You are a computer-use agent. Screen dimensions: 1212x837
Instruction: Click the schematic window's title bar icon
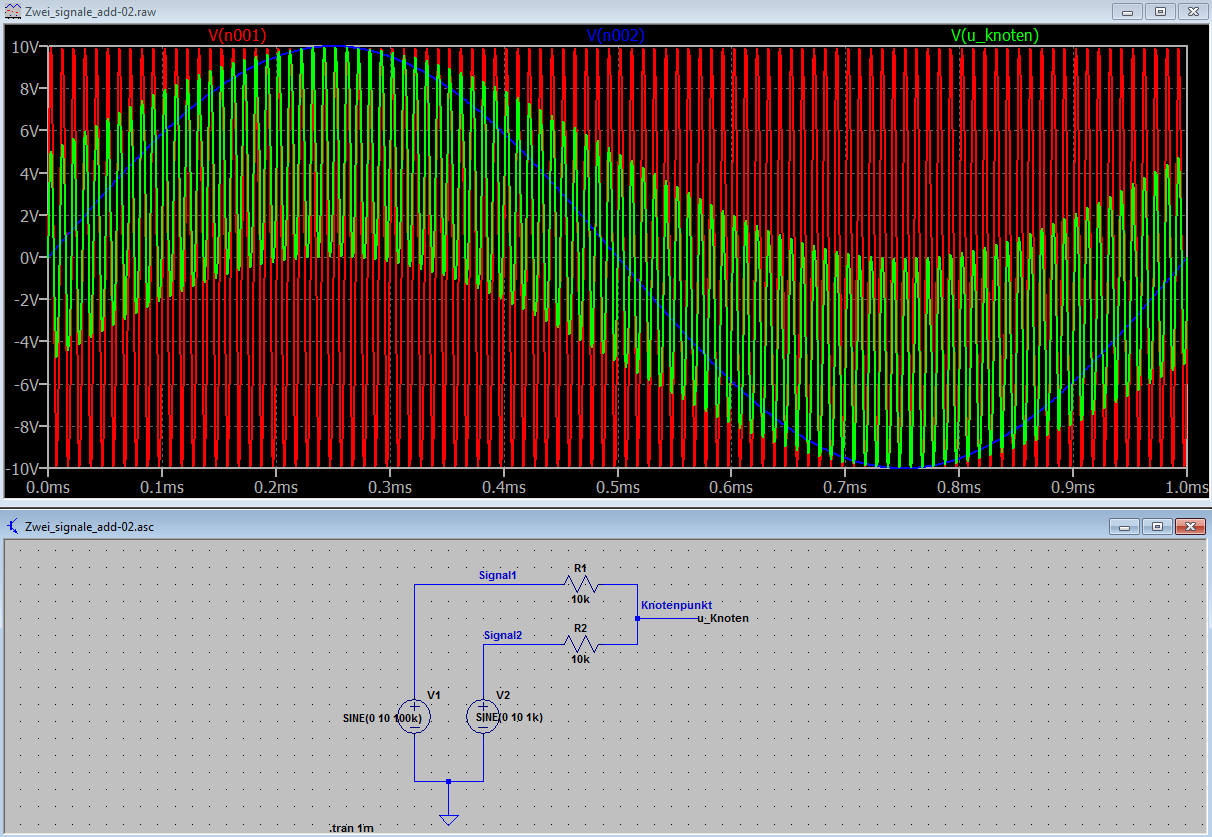[x=12, y=525]
